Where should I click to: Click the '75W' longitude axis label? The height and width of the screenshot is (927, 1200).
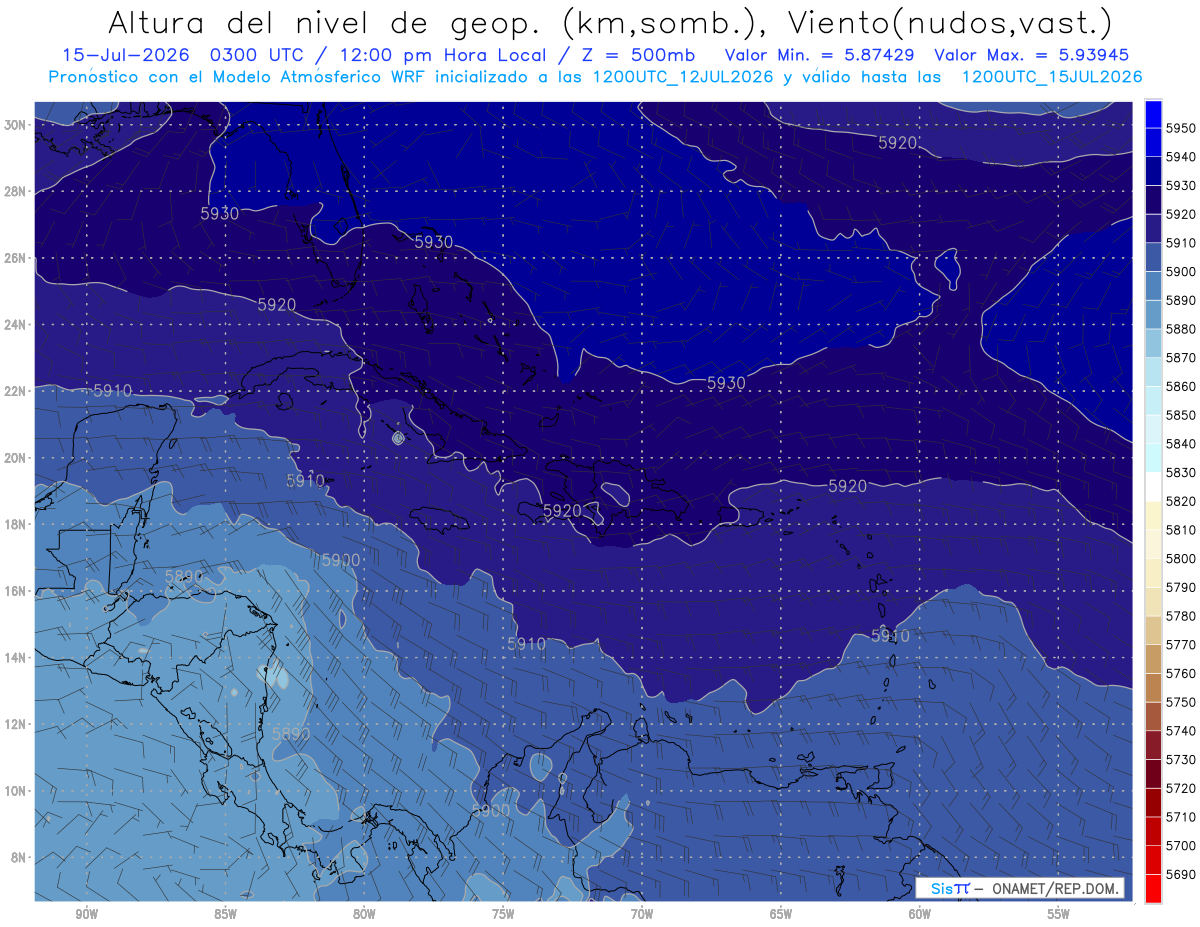tap(503, 914)
